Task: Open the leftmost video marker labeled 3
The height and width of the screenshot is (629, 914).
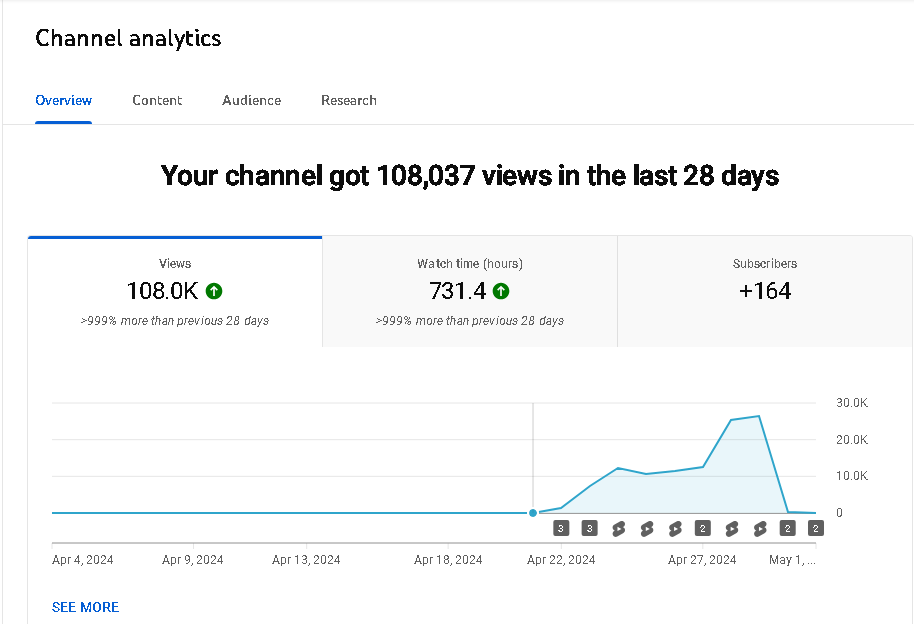Action: point(561,529)
